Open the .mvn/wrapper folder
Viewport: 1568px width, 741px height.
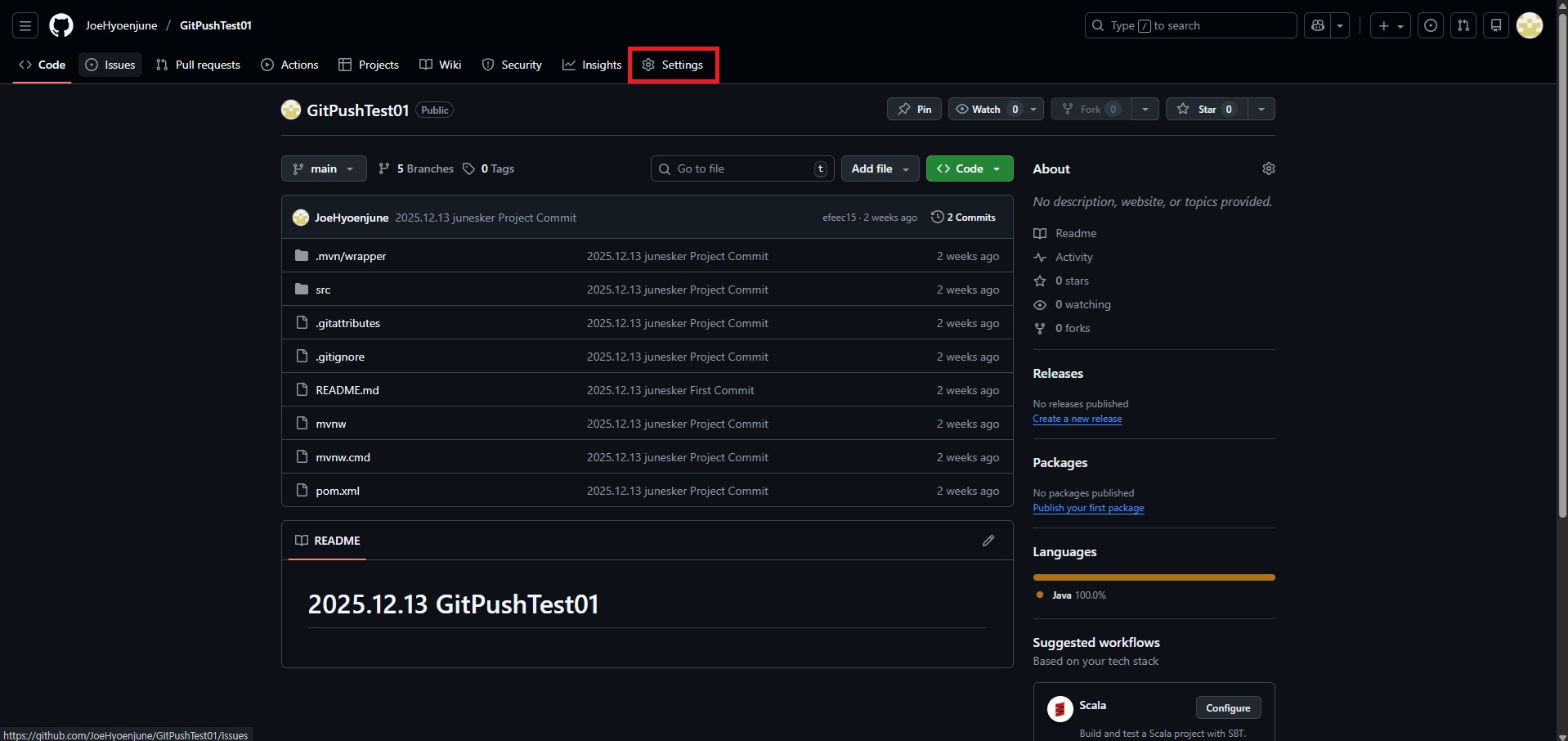(351, 256)
